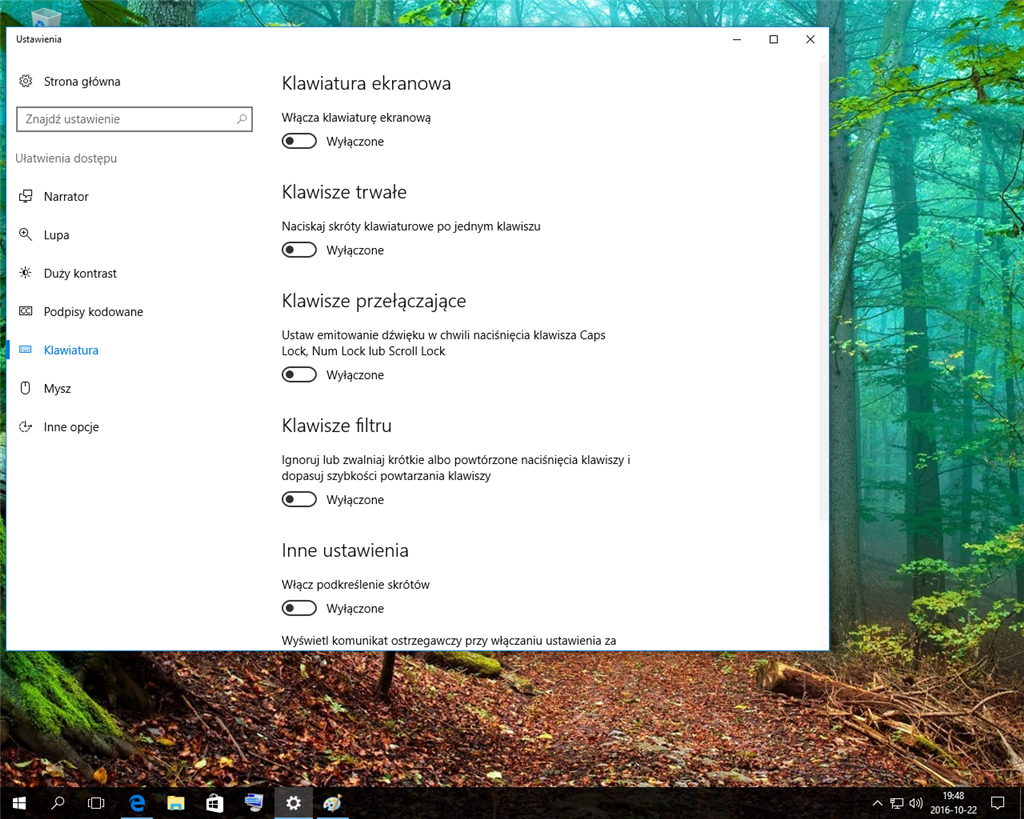Select Klawiatura keyboard icon in sidebar
The image size is (1024, 819).
(x=25, y=349)
